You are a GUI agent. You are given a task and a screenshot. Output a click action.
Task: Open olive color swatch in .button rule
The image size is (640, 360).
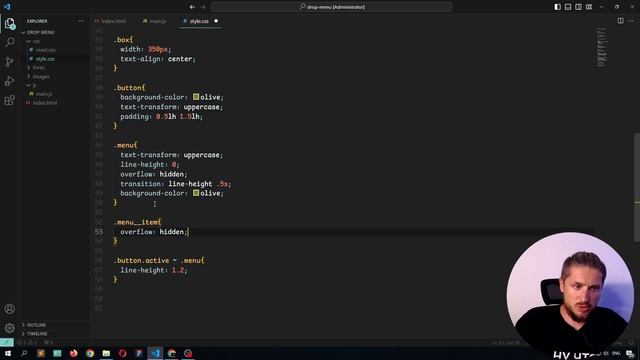pos(196,97)
